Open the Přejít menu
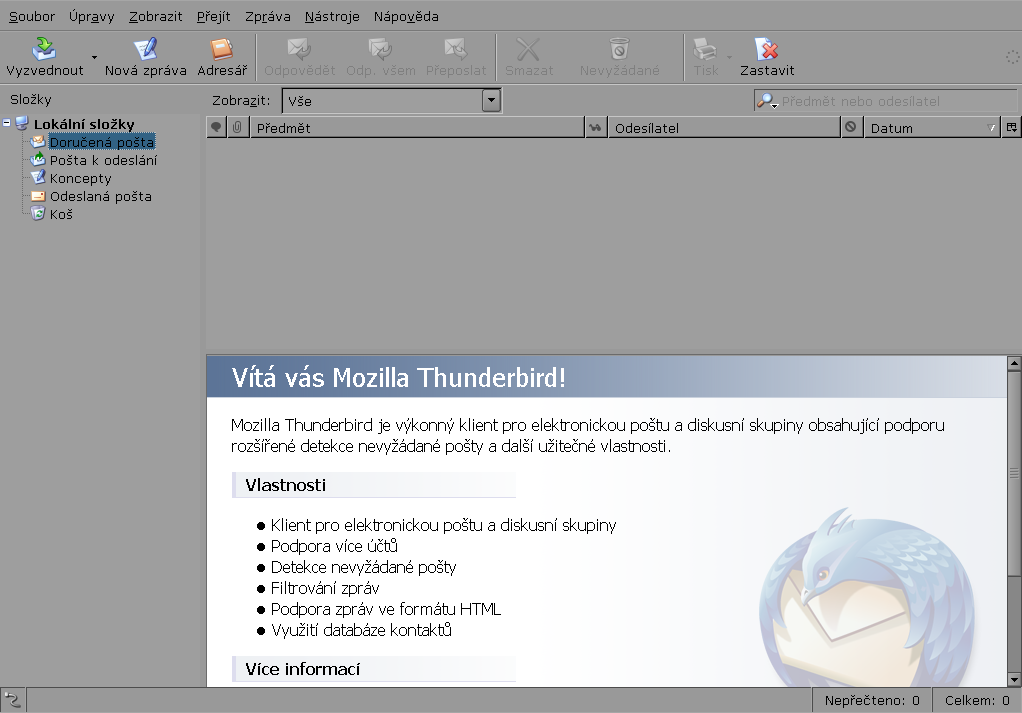This screenshot has height=713, width=1022. coord(213,16)
